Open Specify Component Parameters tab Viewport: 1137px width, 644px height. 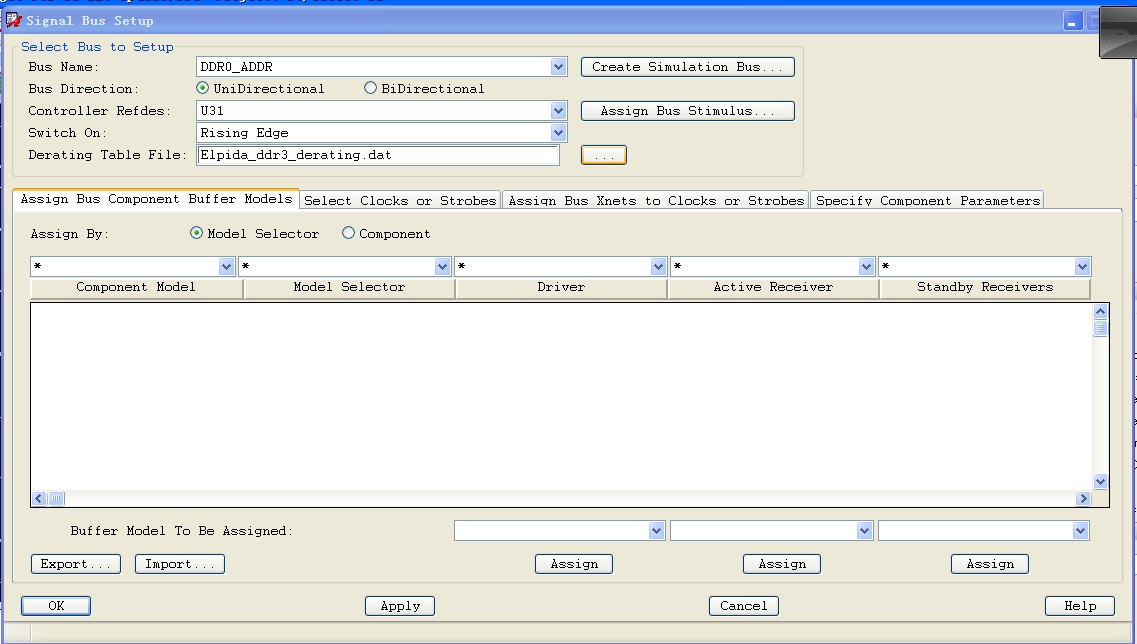(x=927, y=201)
